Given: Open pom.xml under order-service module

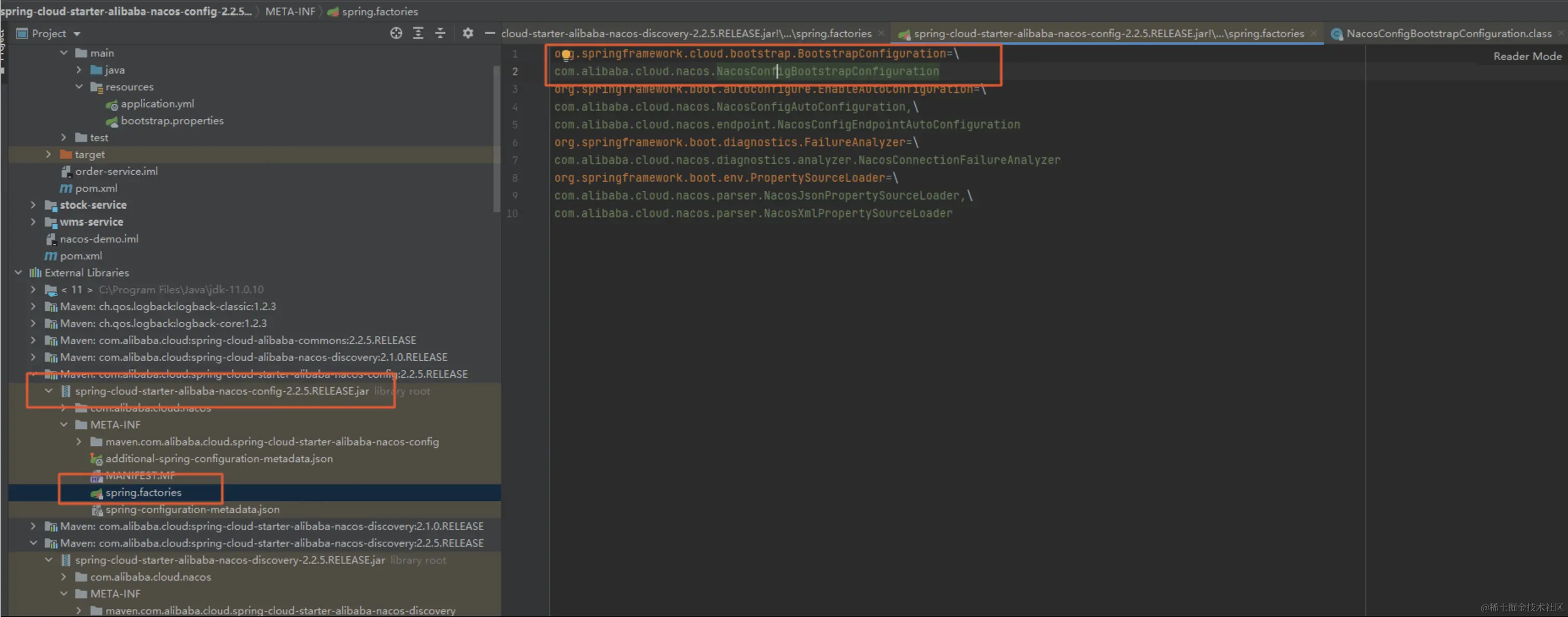Looking at the screenshot, I should tap(95, 188).
